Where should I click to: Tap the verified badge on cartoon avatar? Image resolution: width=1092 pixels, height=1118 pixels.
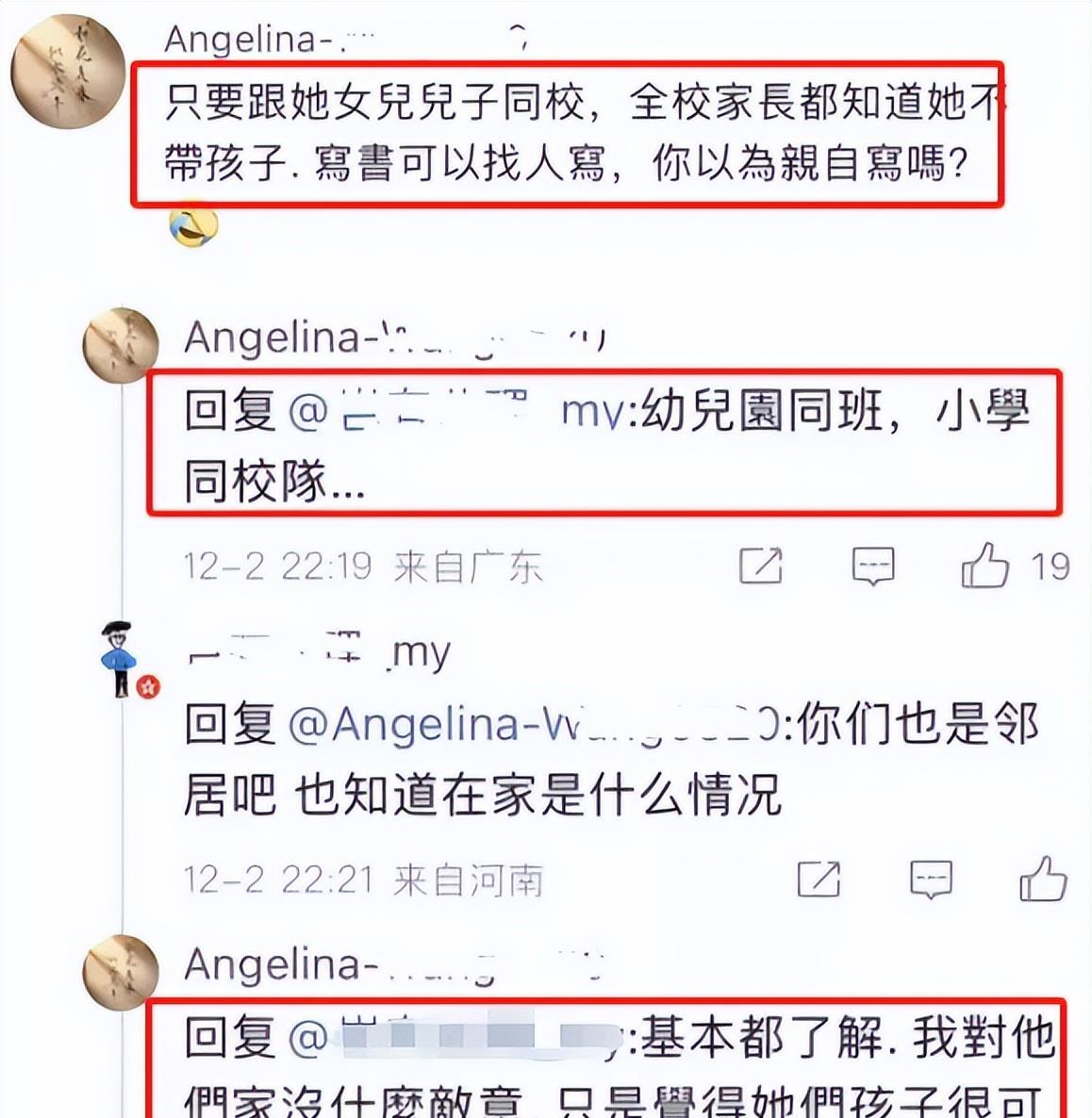pos(148,687)
